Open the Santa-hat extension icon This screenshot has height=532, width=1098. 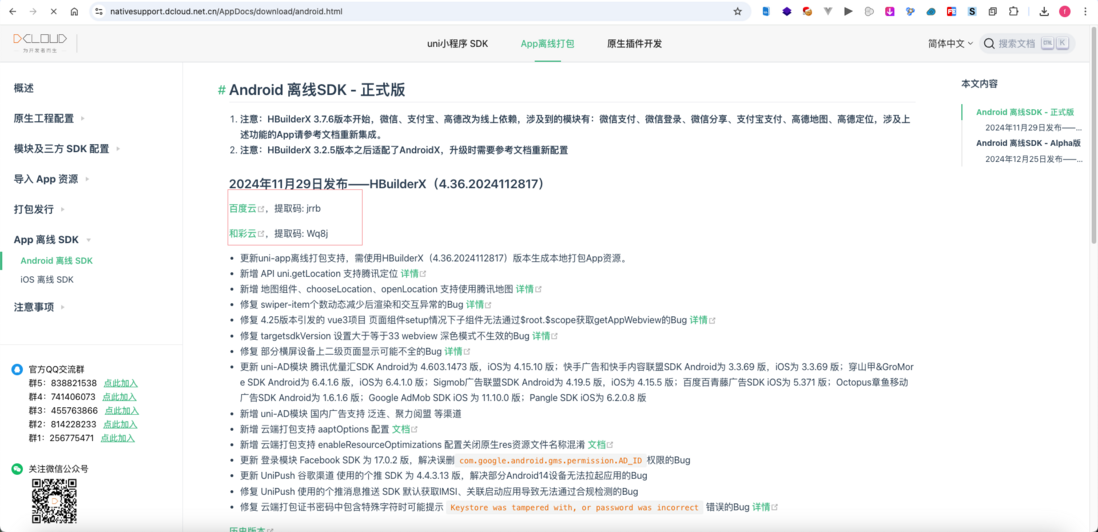point(807,12)
